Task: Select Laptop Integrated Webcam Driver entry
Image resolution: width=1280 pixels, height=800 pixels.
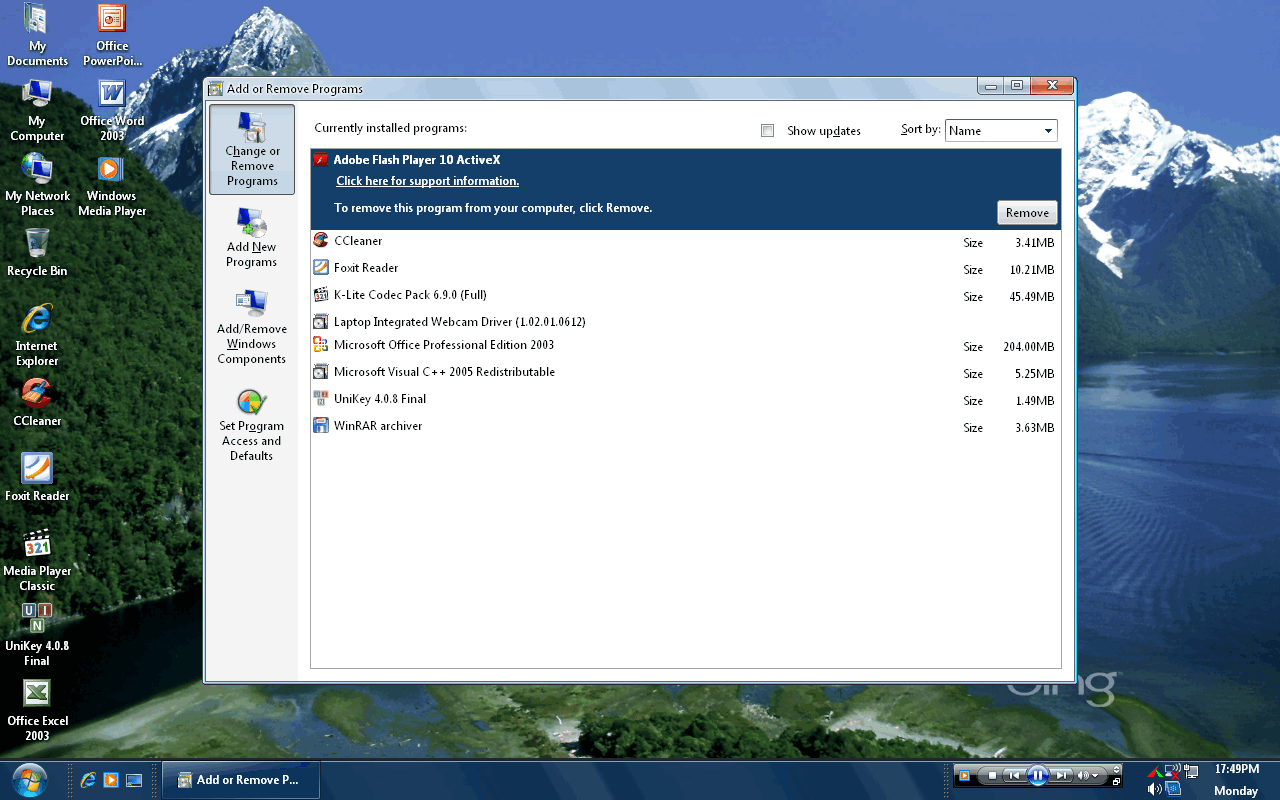Action: [686, 322]
